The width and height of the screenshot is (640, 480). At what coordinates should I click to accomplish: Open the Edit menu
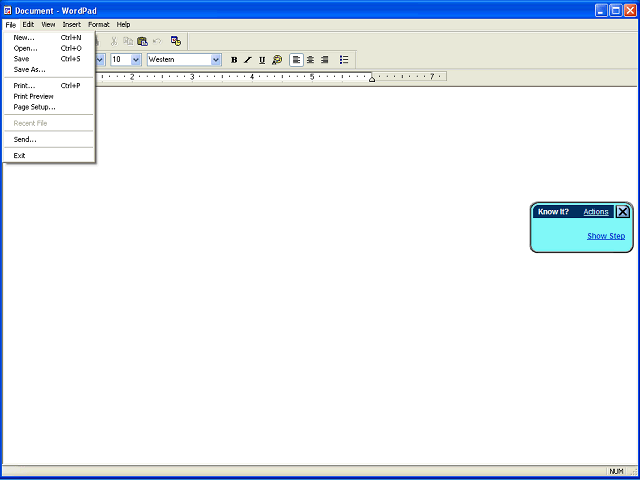point(28,24)
